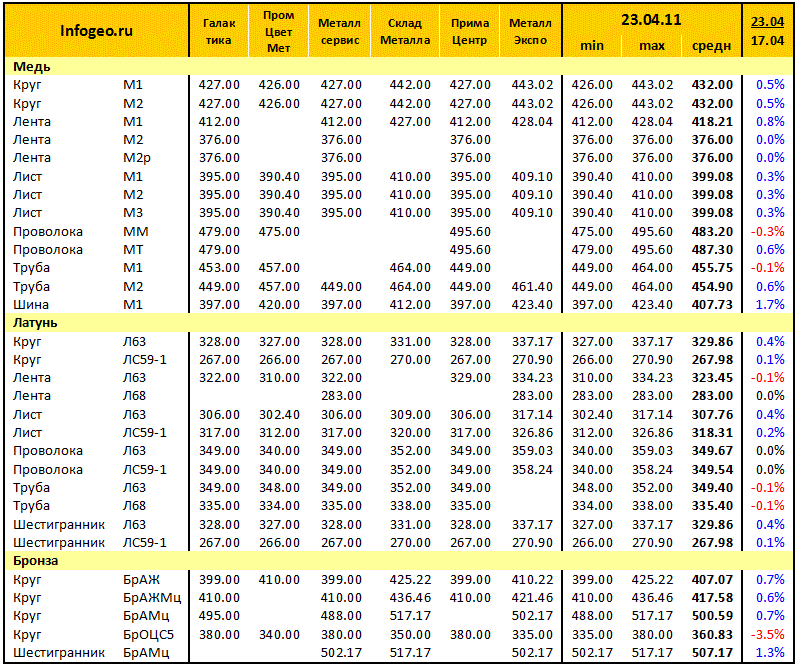Image resolution: width=799 pixels, height=667 pixels.
Task: Click 495.00 Галактика price for Круг БрАМц
Action: pyautogui.click(x=219, y=616)
